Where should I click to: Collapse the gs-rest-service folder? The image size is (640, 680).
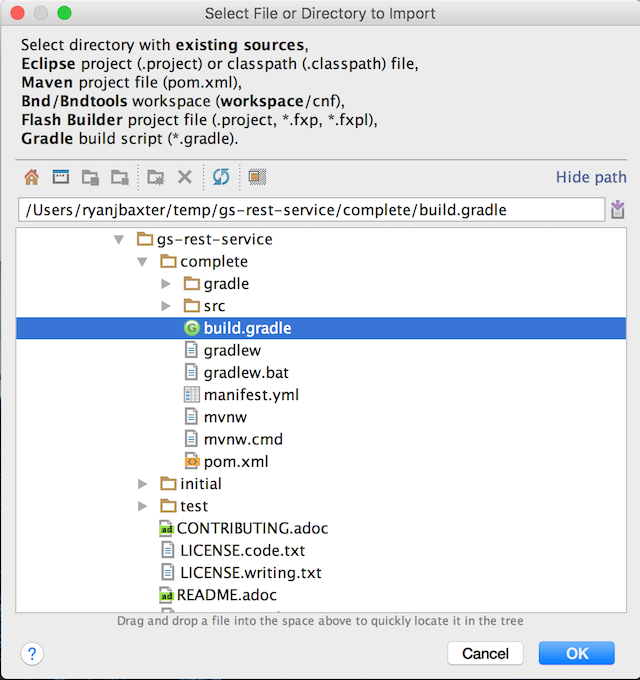coord(119,239)
